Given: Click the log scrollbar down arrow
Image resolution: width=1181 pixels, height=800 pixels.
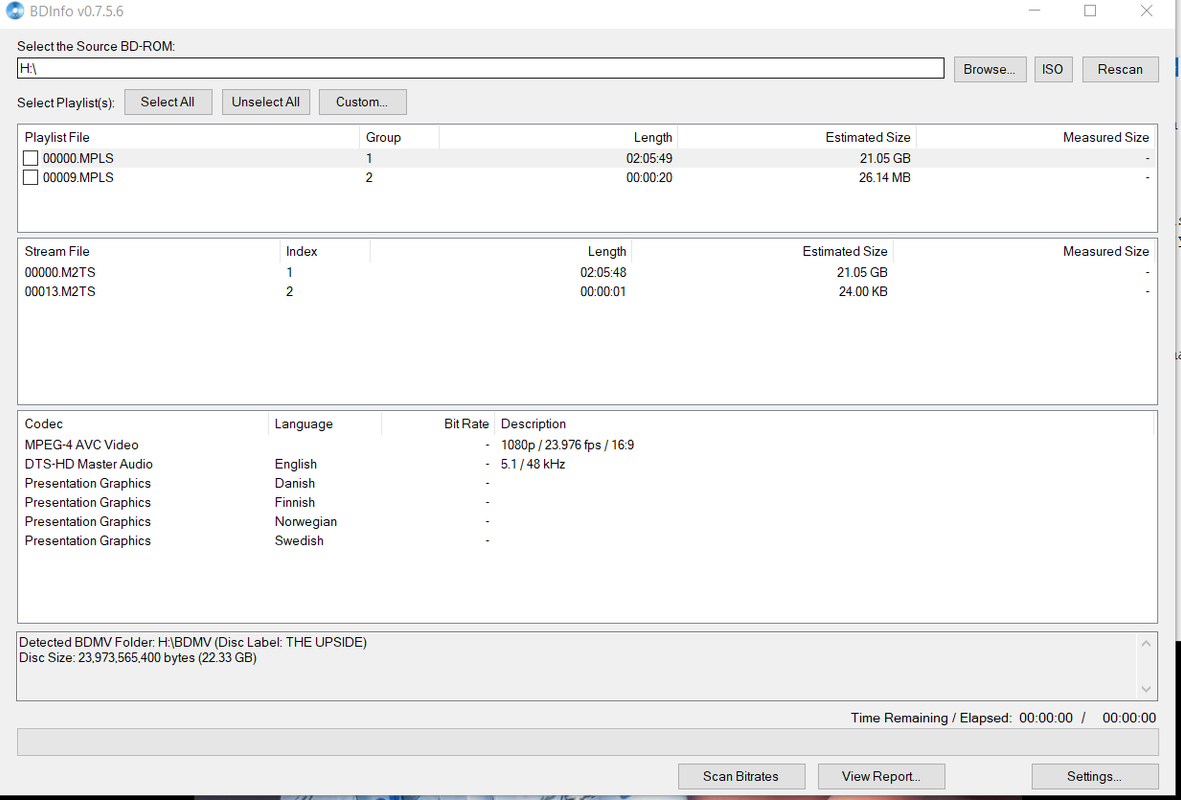Looking at the screenshot, I should point(1146,689).
